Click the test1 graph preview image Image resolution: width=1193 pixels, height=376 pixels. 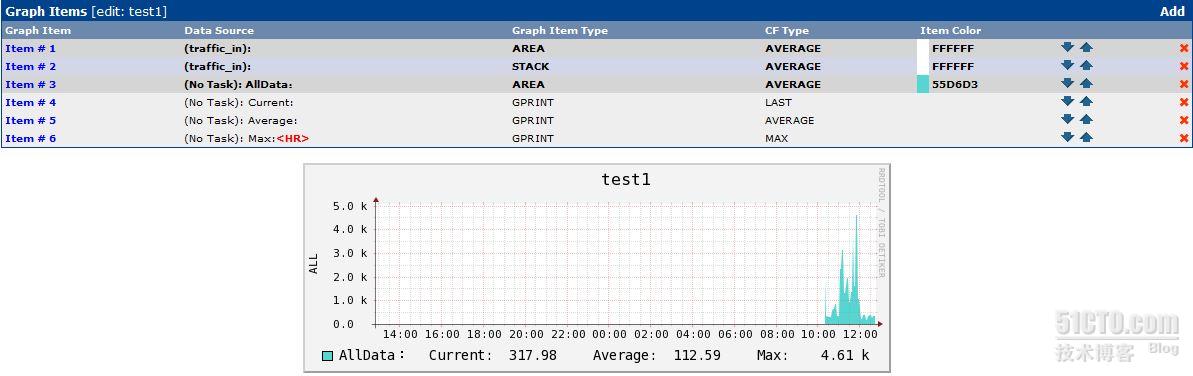596,267
